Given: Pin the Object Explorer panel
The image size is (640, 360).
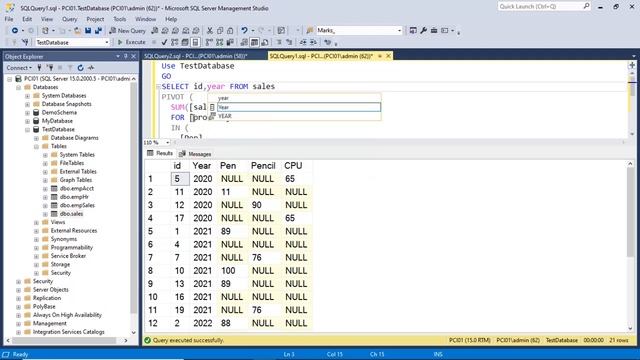Looking at the screenshot, I should (126, 56).
